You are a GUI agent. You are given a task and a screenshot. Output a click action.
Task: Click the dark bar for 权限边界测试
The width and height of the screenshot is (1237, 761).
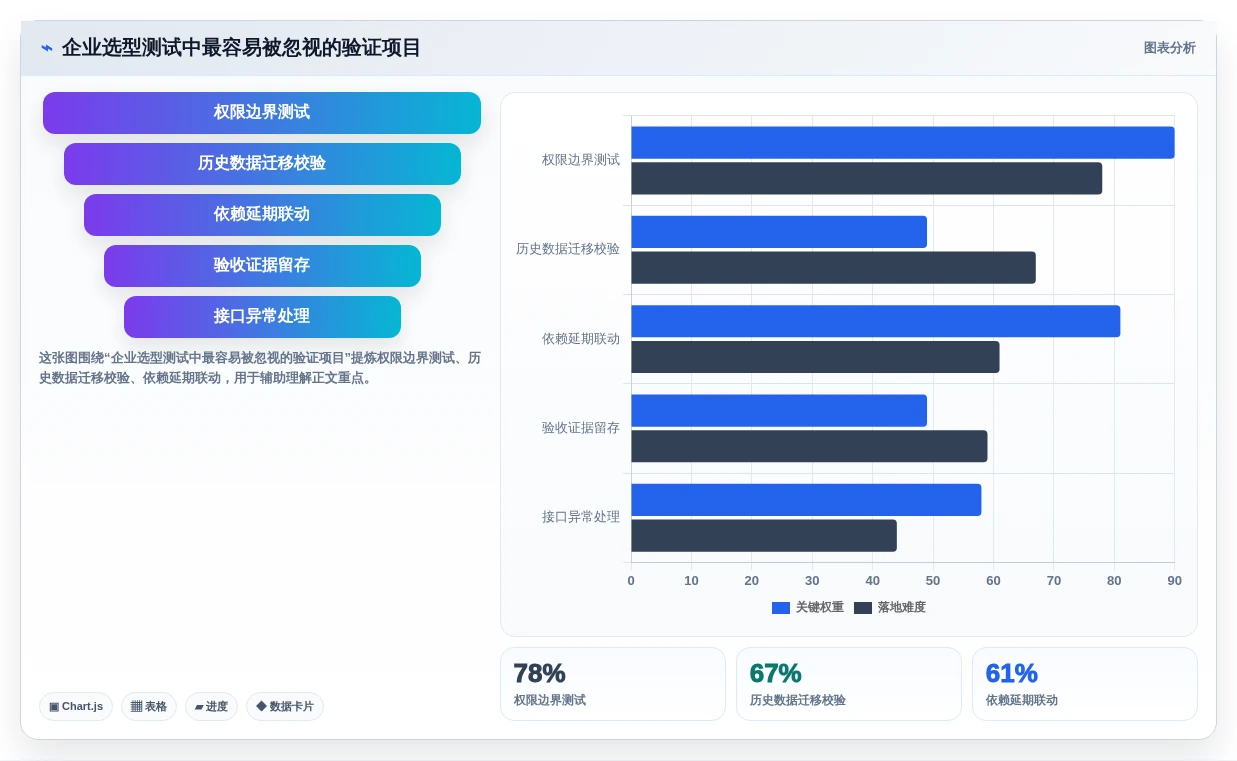(x=866, y=179)
